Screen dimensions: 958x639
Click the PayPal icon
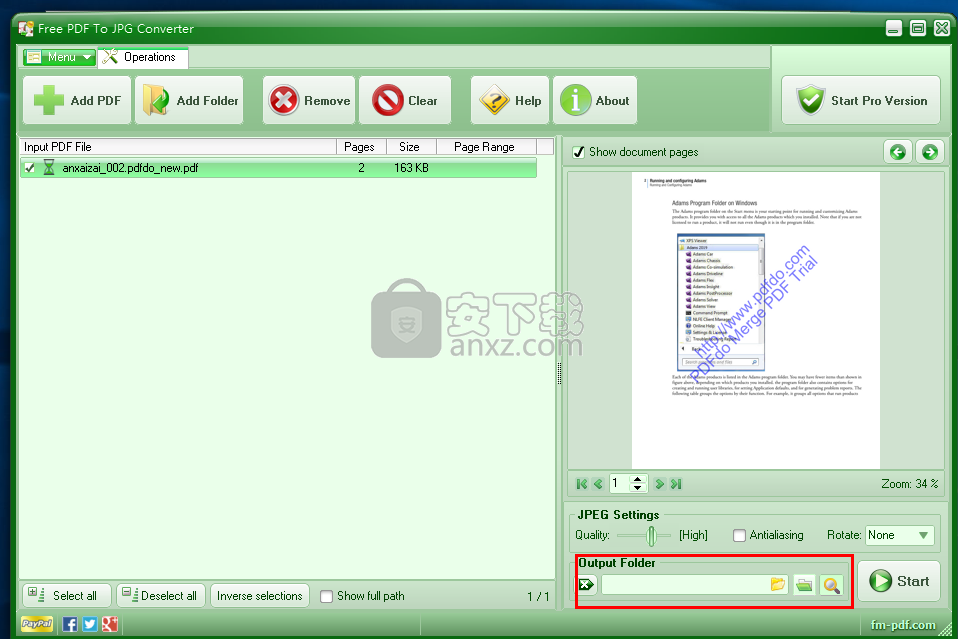[37, 624]
